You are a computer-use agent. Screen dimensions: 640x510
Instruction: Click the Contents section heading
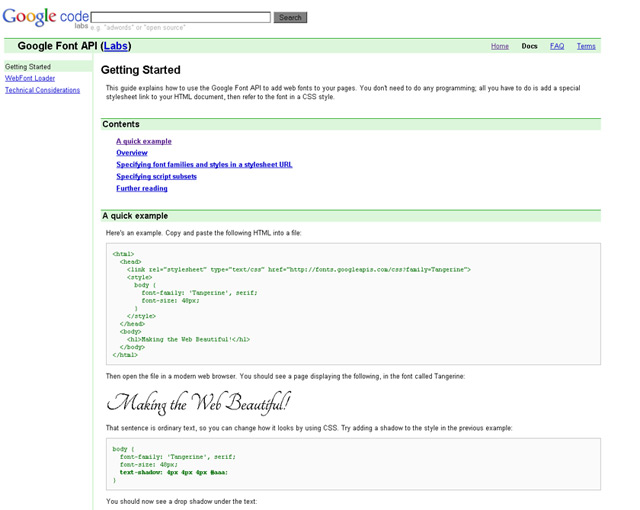pyautogui.click(x=122, y=124)
